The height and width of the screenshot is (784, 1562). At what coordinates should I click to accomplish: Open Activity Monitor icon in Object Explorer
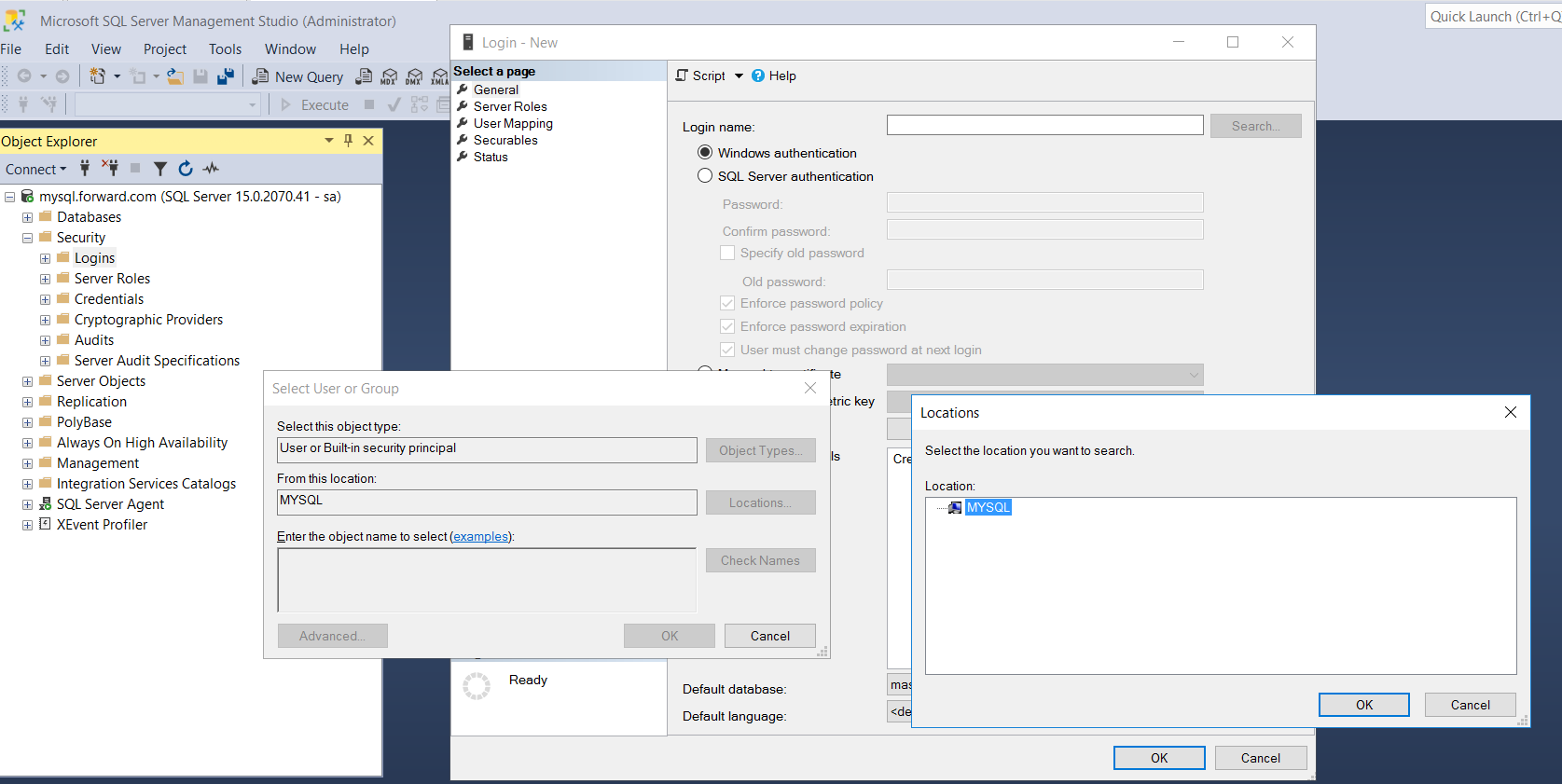[212, 168]
